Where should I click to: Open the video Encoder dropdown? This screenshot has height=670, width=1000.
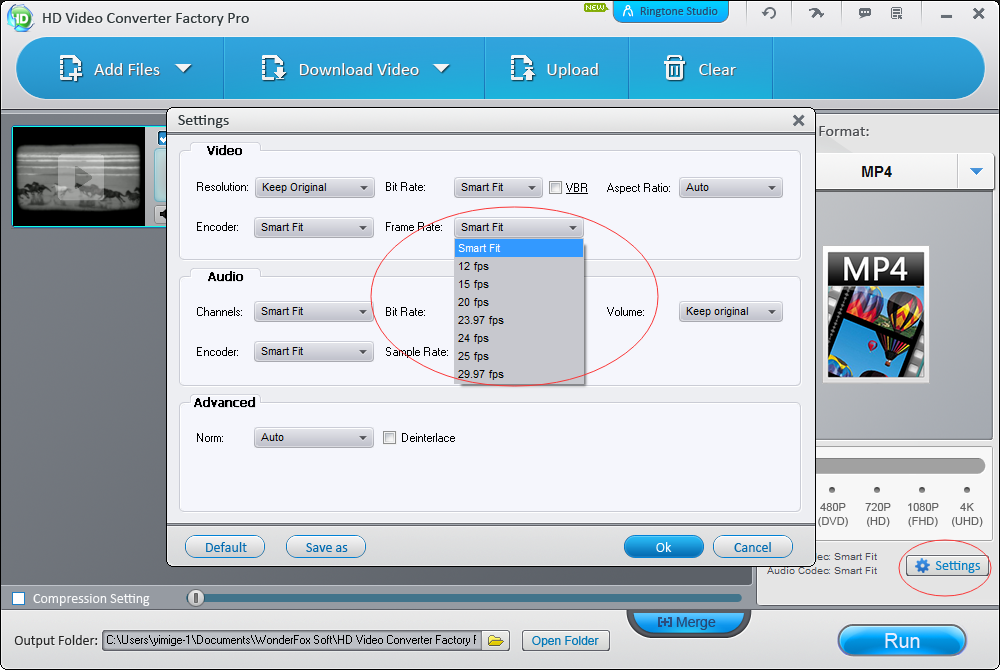pos(313,228)
